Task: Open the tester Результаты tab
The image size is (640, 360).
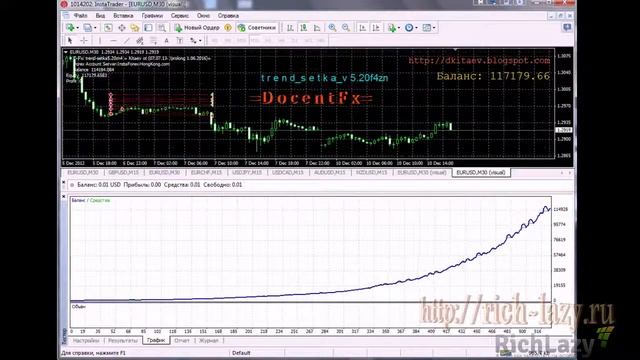Action: (123, 340)
